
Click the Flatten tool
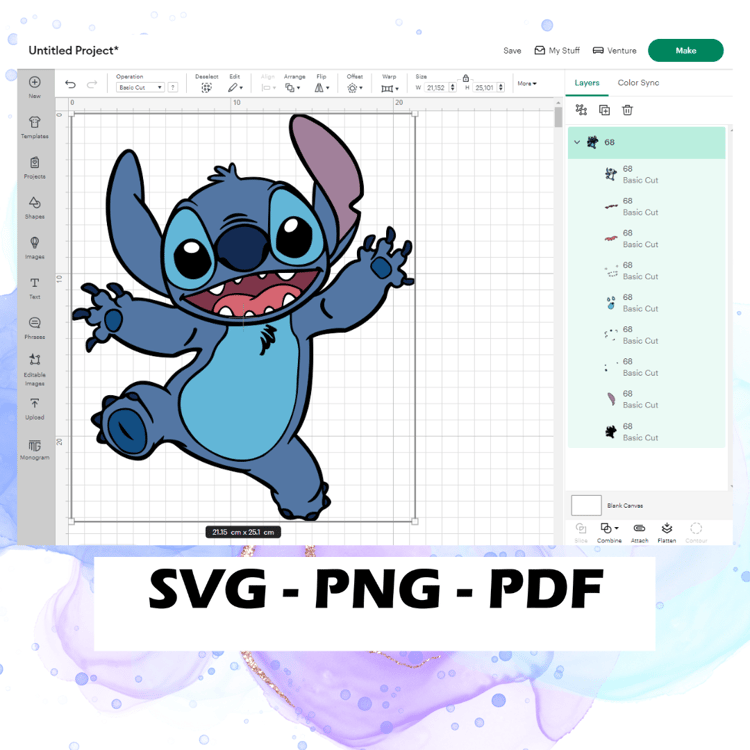(x=667, y=532)
